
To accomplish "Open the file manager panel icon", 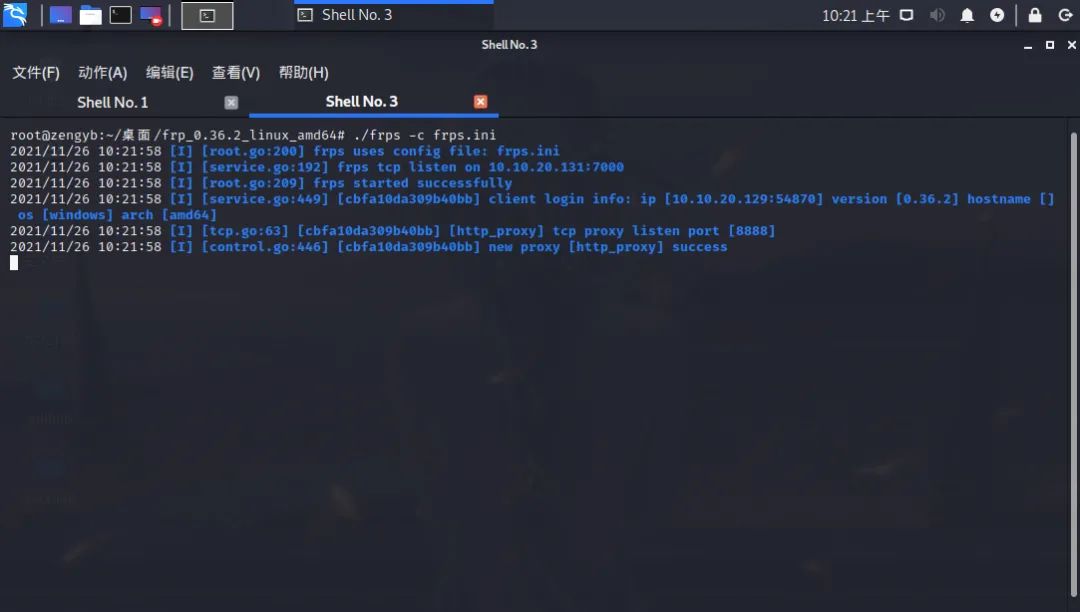I will [90, 15].
